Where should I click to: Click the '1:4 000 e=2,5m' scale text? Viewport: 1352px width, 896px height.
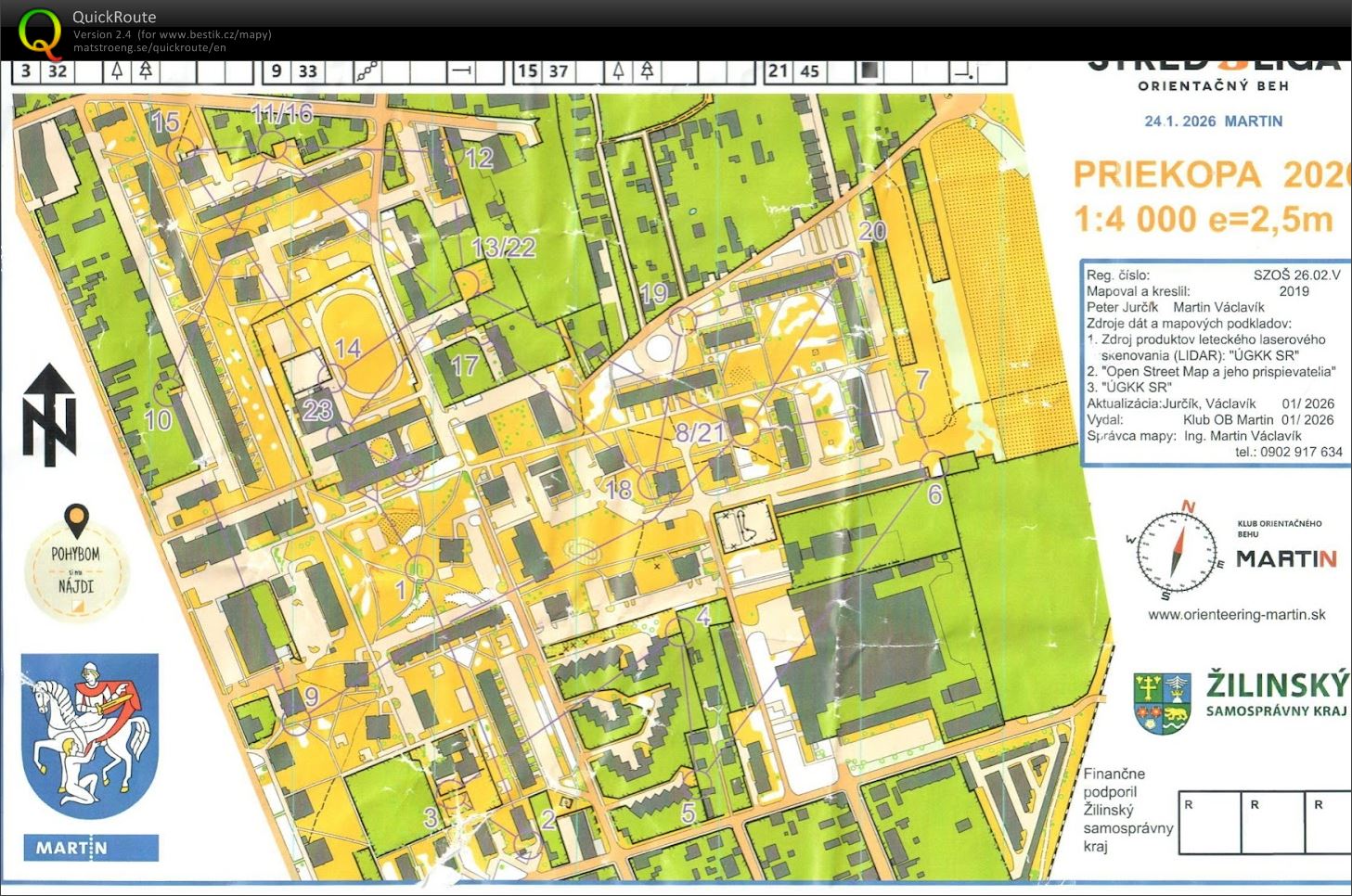click(1203, 219)
